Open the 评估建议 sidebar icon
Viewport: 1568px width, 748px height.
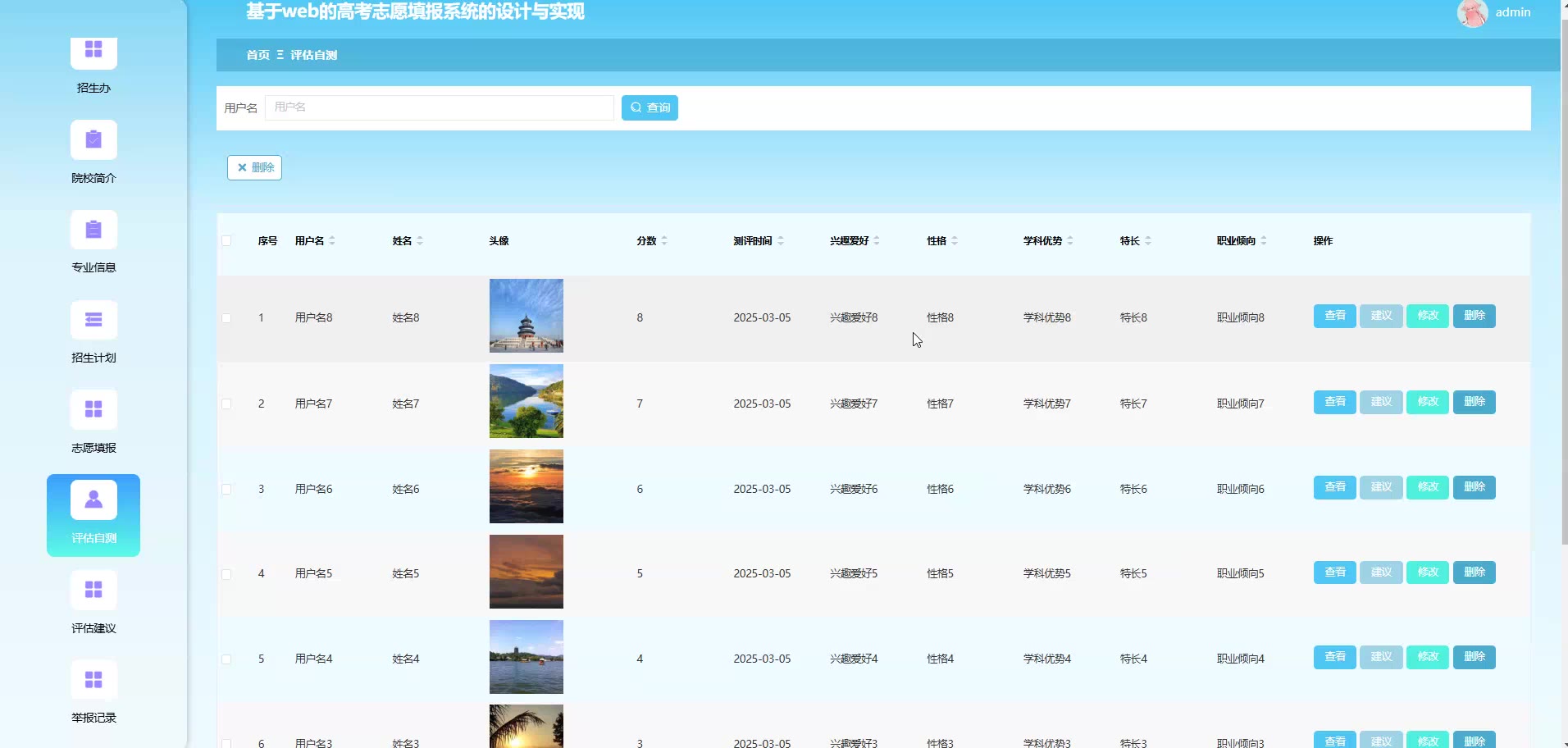coord(93,590)
